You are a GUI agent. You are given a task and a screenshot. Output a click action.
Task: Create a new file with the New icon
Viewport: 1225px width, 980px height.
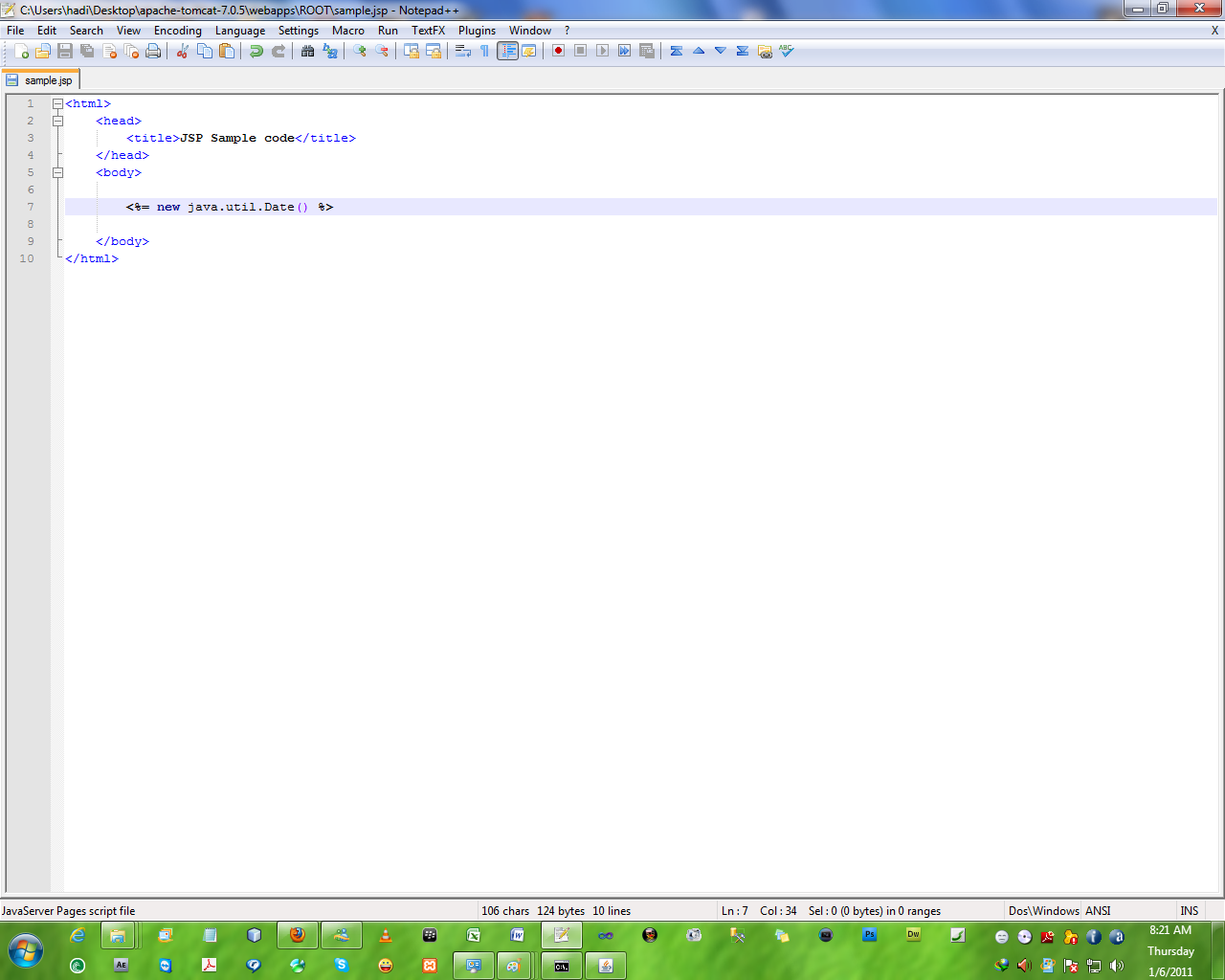pos(21,51)
